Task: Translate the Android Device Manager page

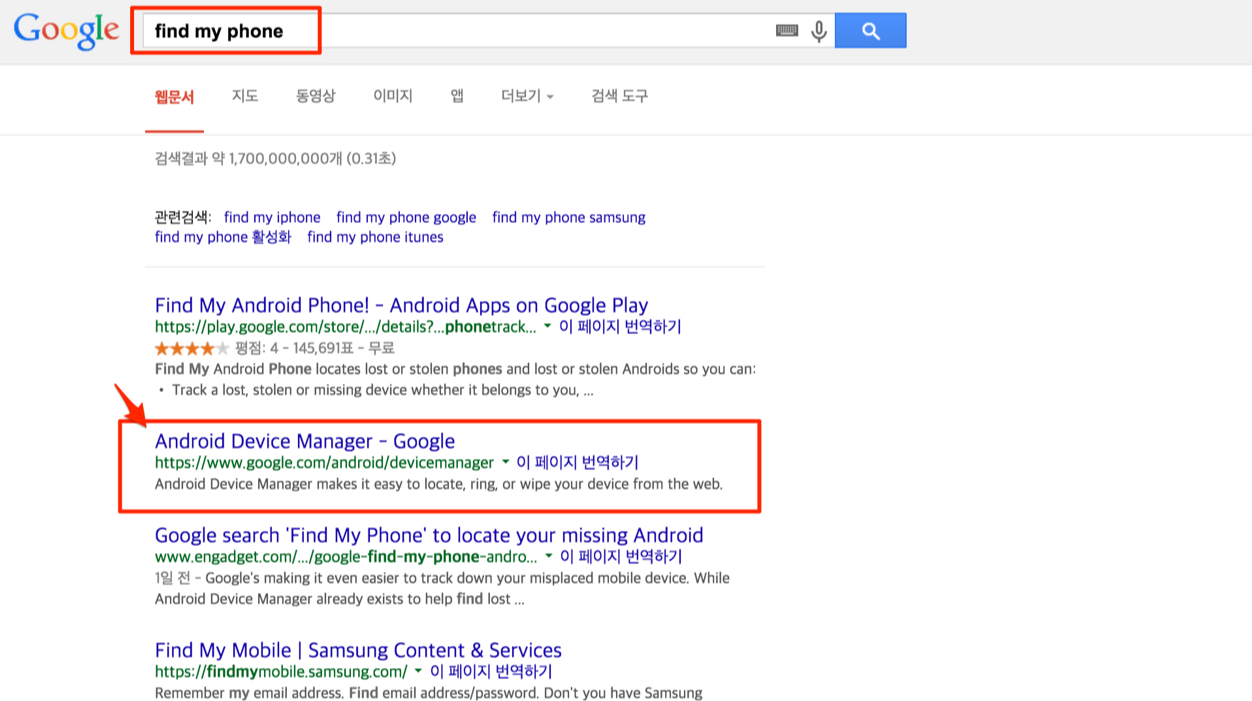Action: (577, 463)
